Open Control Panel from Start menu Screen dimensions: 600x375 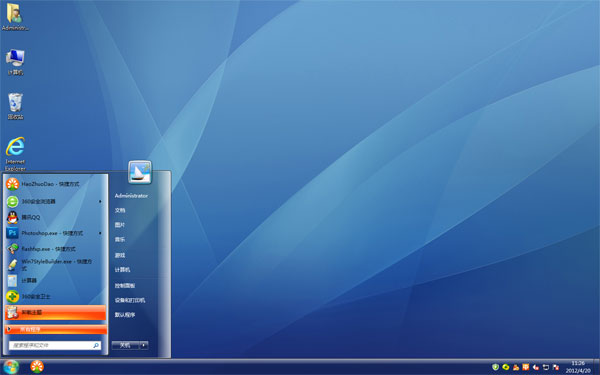click(125, 285)
